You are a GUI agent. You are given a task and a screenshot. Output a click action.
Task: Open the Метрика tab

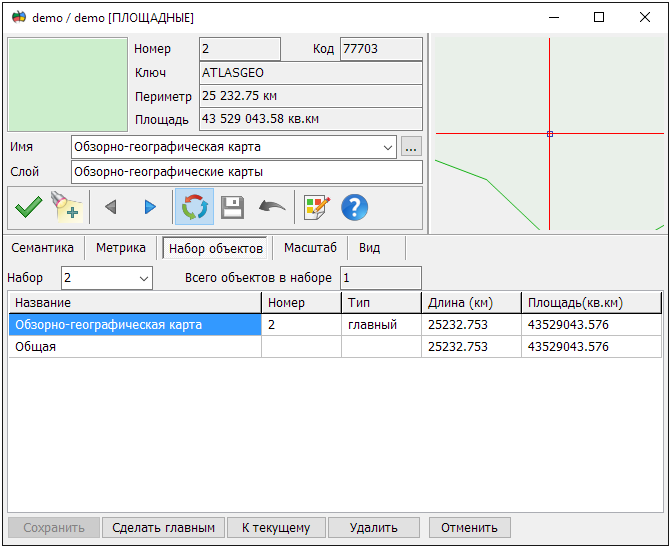(x=121, y=248)
